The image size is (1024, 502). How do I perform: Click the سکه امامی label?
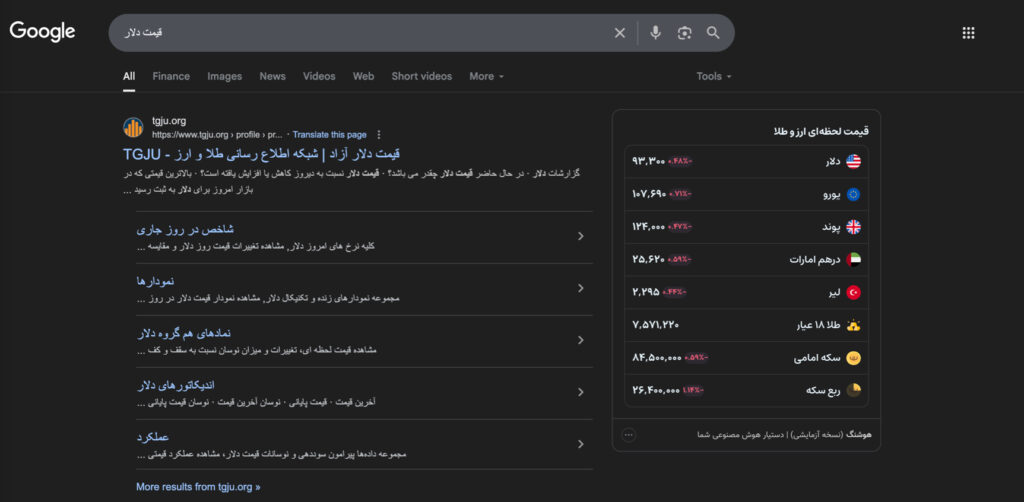click(817, 358)
